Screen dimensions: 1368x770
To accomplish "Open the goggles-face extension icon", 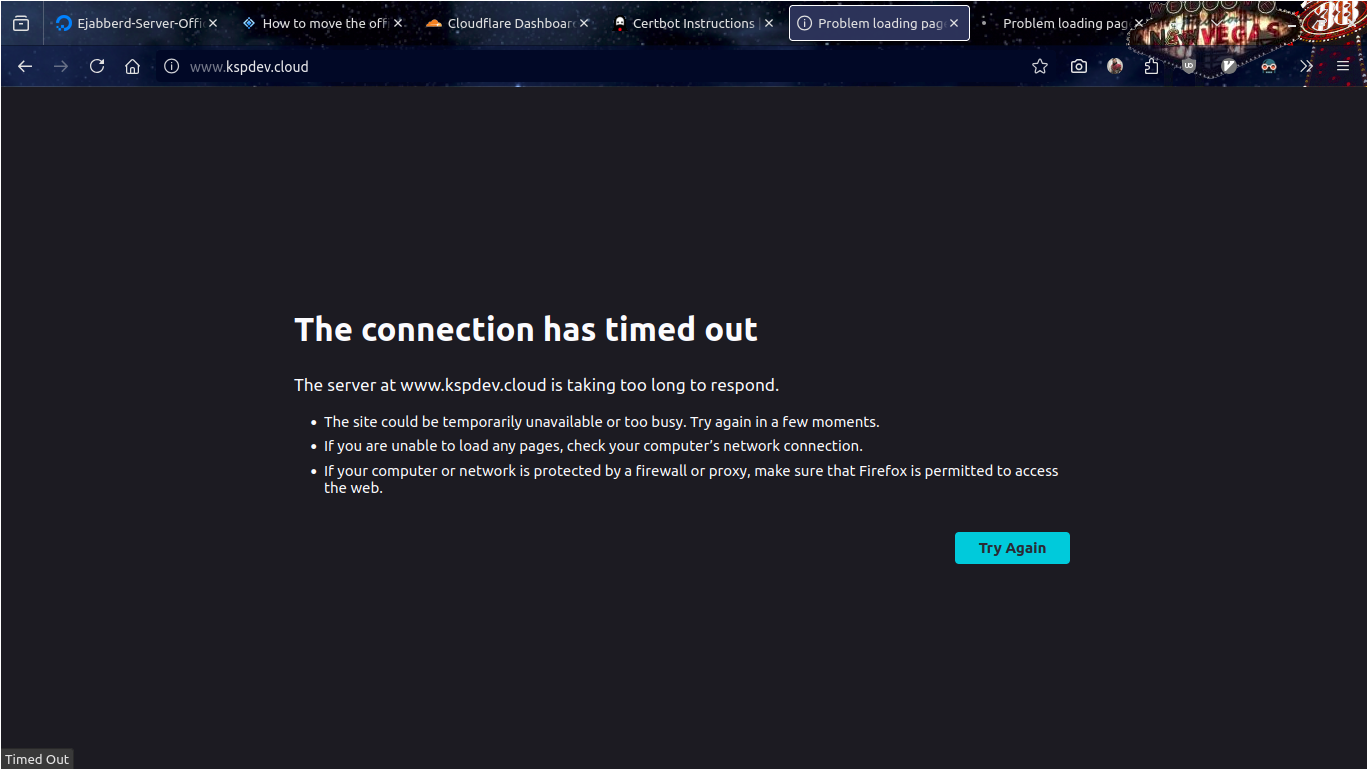I will coord(1269,66).
